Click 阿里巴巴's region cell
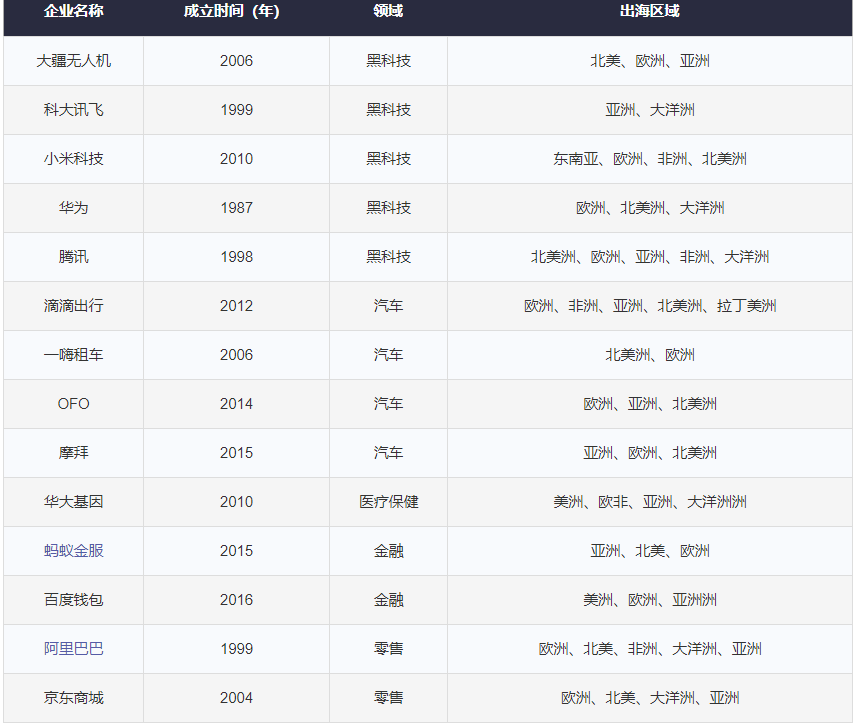 pos(649,649)
